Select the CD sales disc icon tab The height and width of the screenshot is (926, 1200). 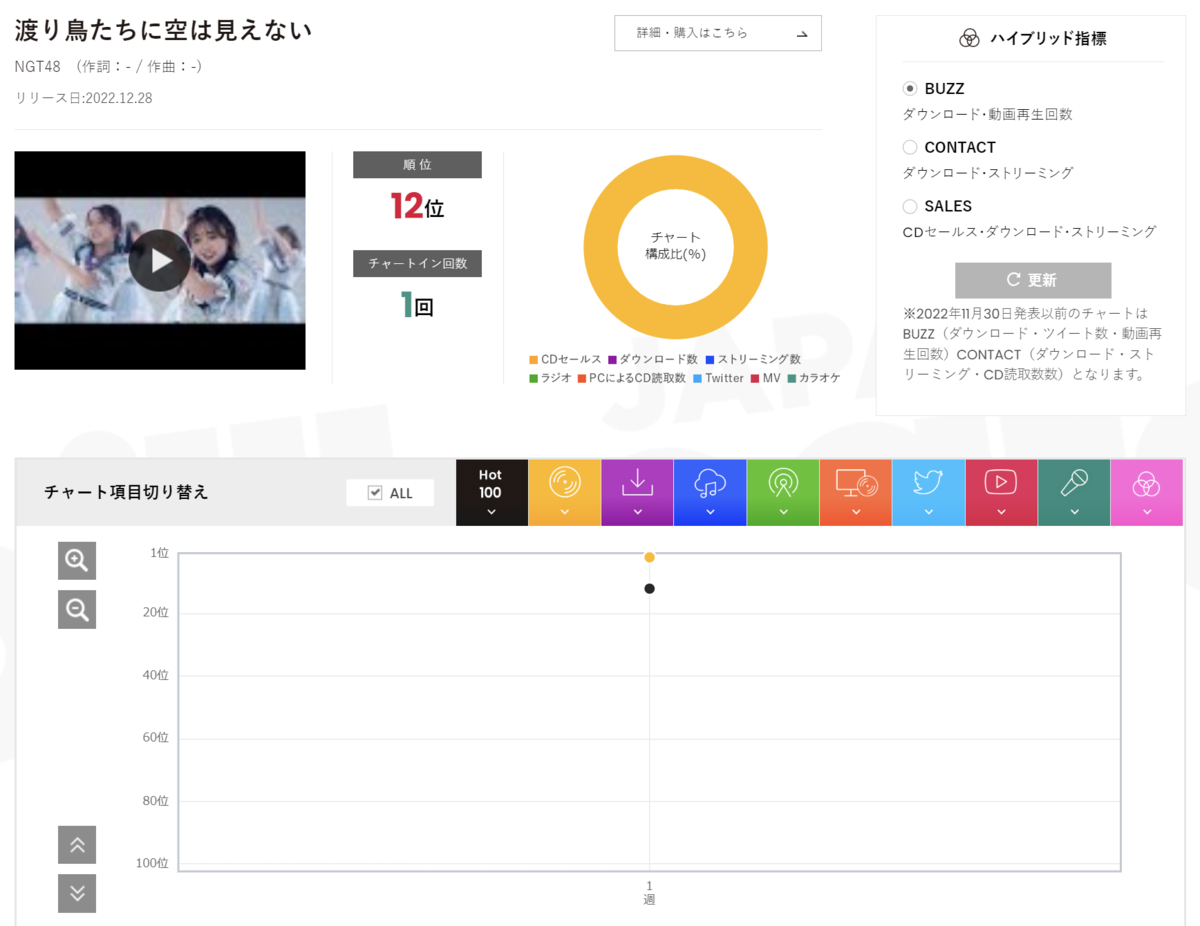point(565,492)
